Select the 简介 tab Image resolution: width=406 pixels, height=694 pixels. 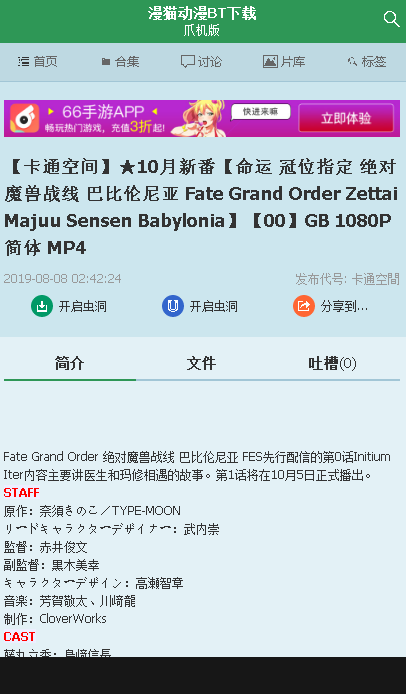70,364
